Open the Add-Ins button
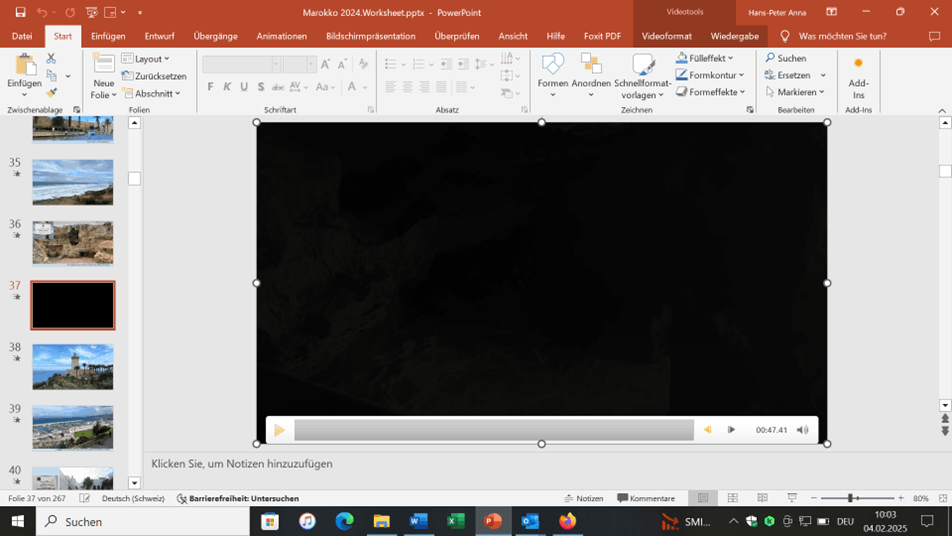The width and height of the screenshot is (952, 536). click(858, 78)
